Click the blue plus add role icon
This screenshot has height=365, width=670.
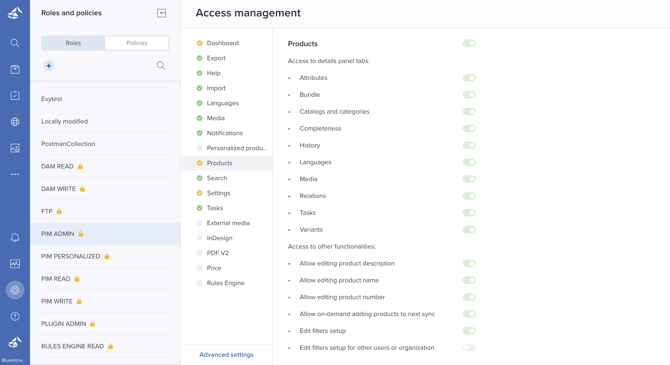(x=49, y=66)
